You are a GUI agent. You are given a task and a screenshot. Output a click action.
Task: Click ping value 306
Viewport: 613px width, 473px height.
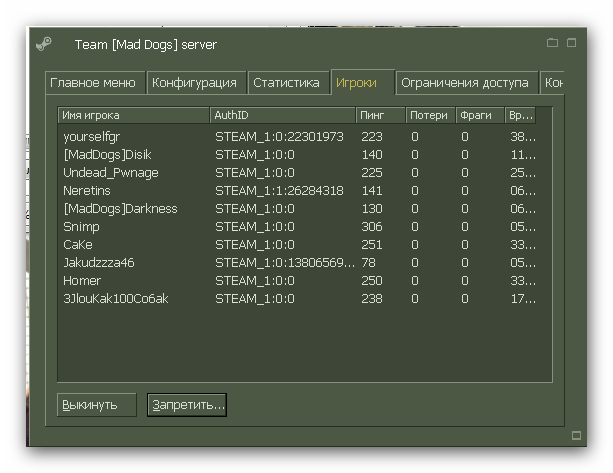pyautogui.click(x=372, y=226)
